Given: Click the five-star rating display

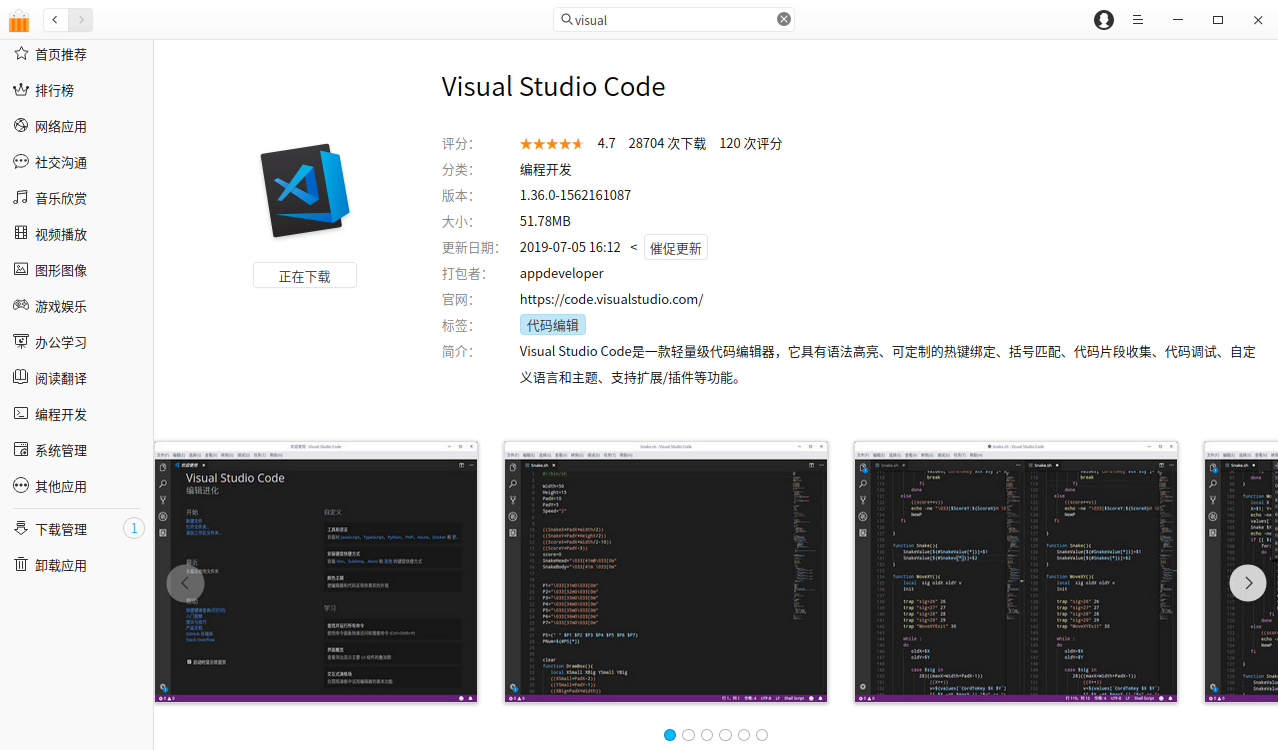Looking at the screenshot, I should [x=551, y=144].
